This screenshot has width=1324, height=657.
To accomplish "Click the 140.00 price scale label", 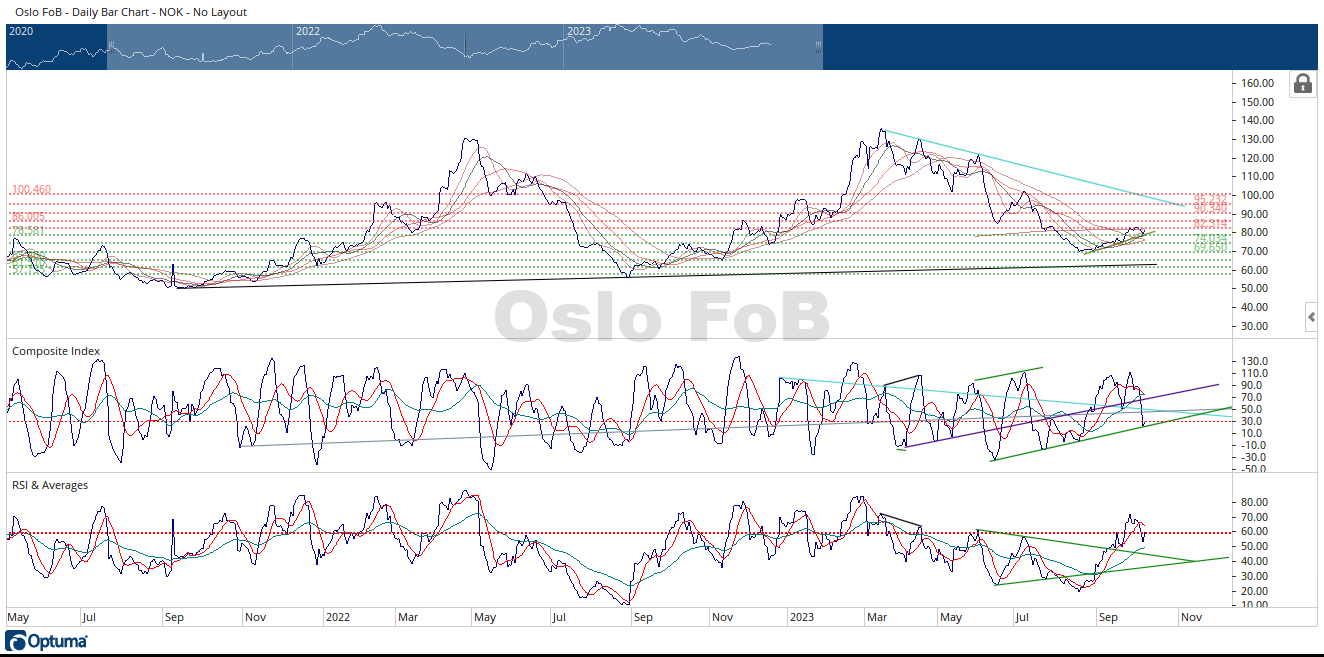I will pos(1256,120).
